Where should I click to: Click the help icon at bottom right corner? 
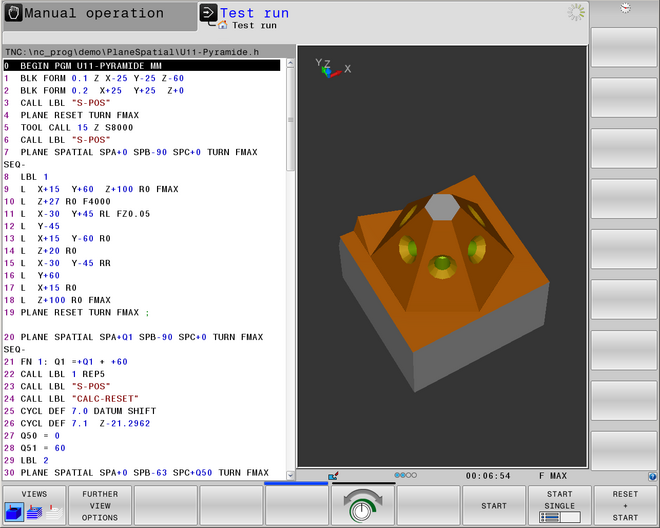653,475
